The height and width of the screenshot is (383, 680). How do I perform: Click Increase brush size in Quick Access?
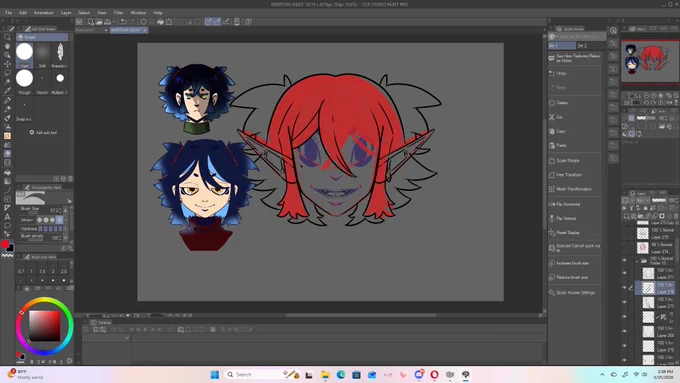coord(575,263)
